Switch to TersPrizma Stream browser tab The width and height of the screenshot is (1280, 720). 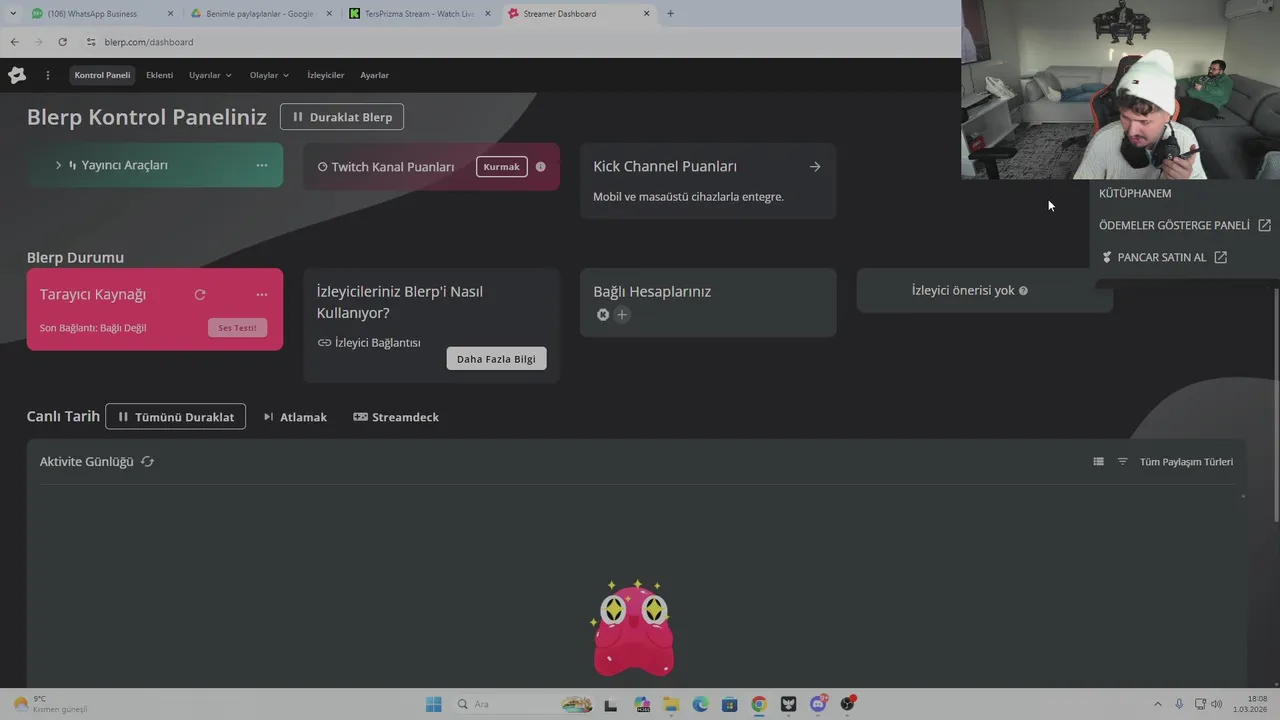coord(420,14)
